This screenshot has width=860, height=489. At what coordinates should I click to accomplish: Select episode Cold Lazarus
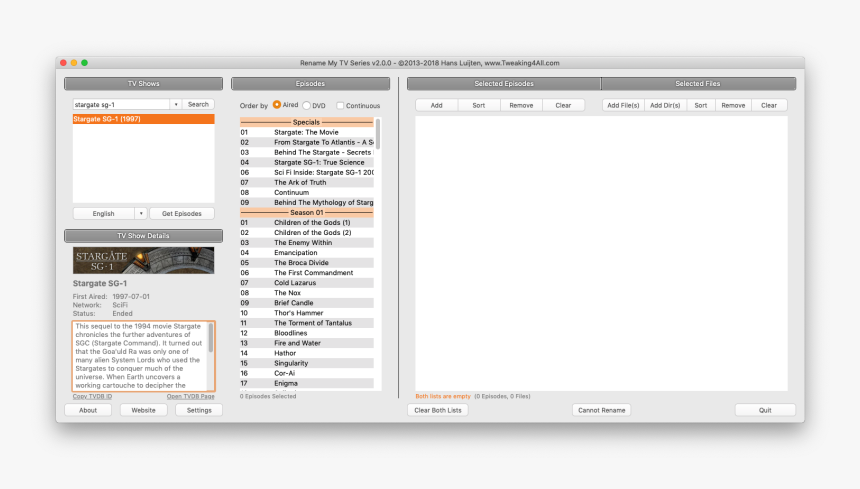[x=307, y=283]
